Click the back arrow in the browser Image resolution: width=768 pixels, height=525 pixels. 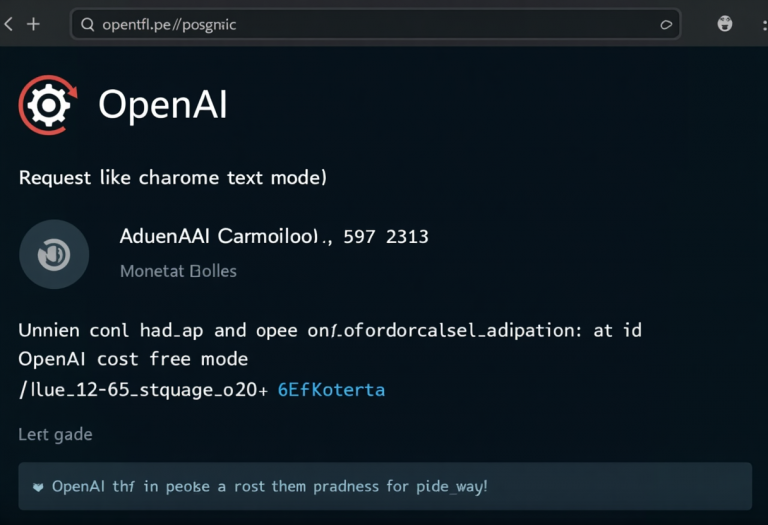tap(9, 24)
